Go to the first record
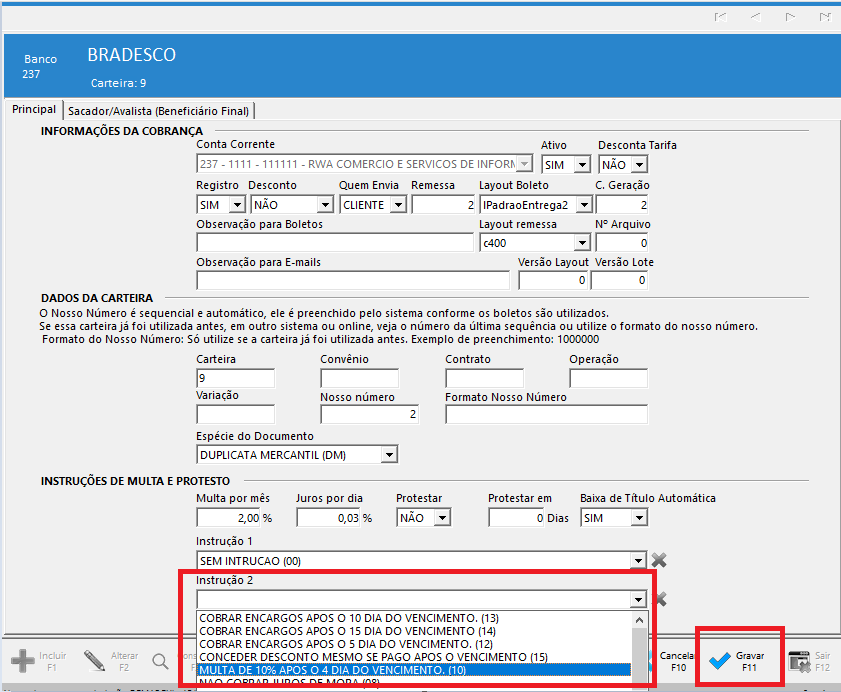The width and height of the screenshot is (841, 692). 720,17
